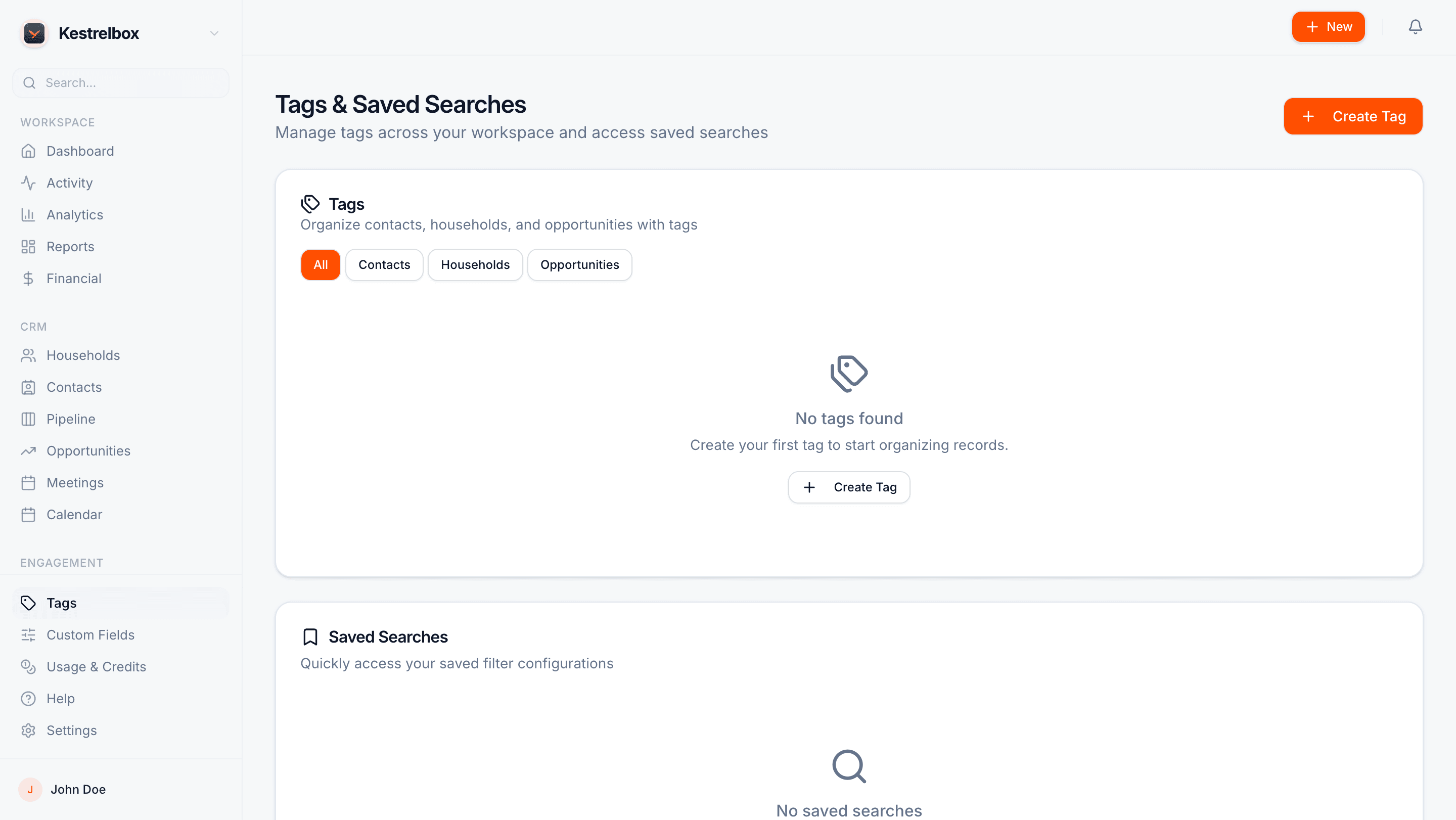The width and height of the screenshot is (1456, 820).
Task: Click the notification bell icon
Action: [1415, 27]
